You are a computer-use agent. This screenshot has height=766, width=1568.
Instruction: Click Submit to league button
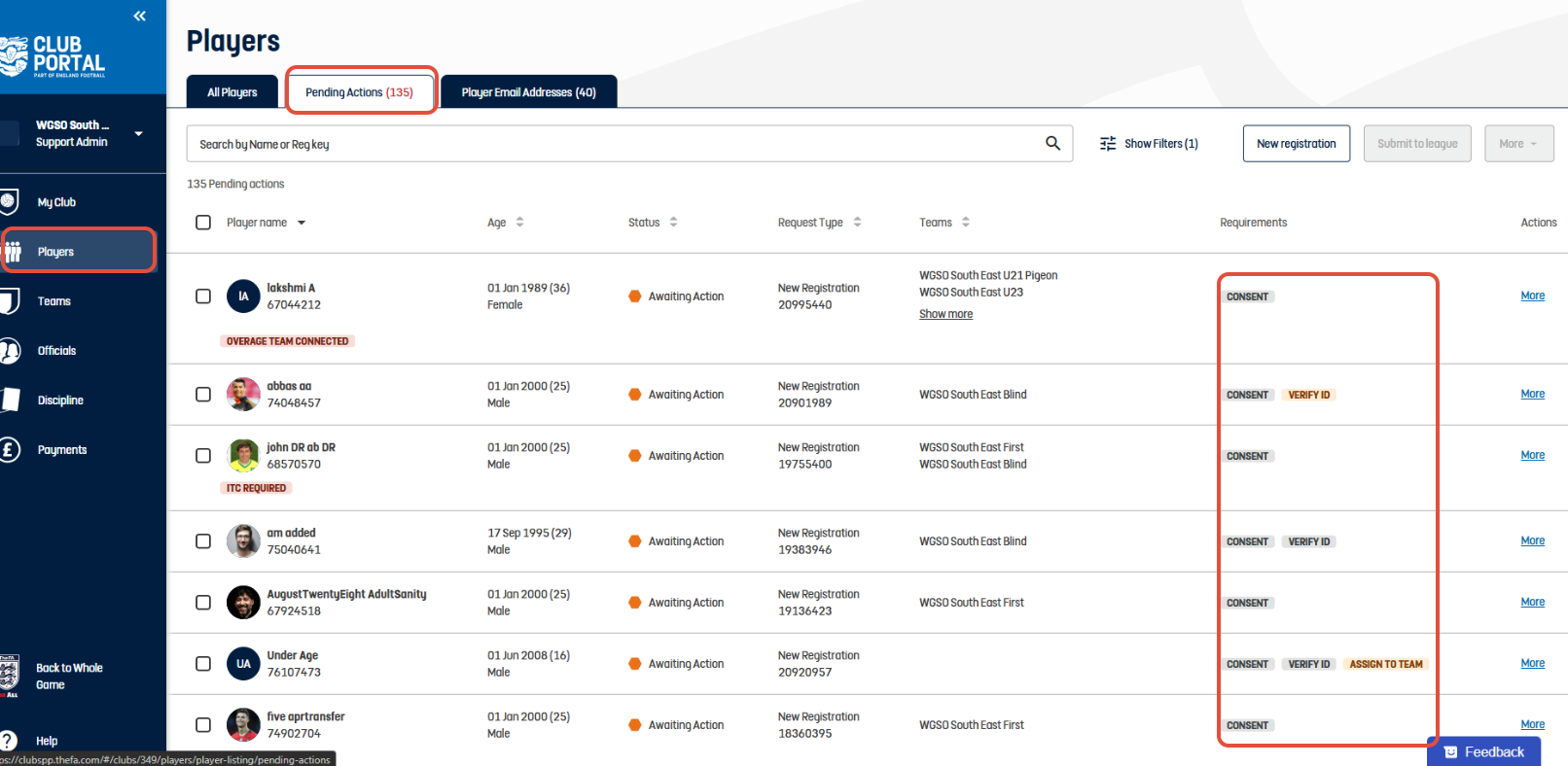(x=1417, y=144)
